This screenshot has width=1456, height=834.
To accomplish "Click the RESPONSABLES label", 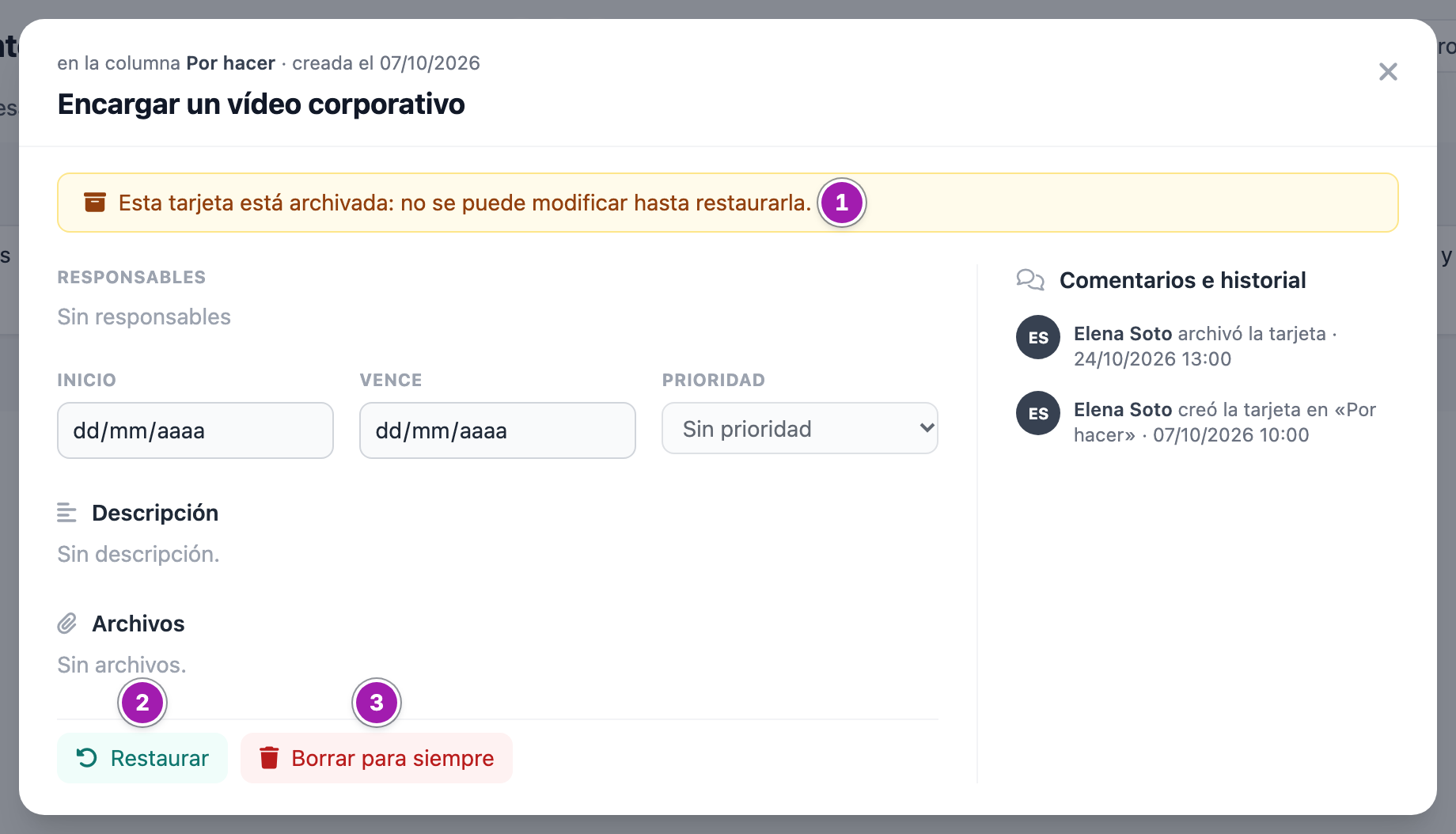I will 131,278.
